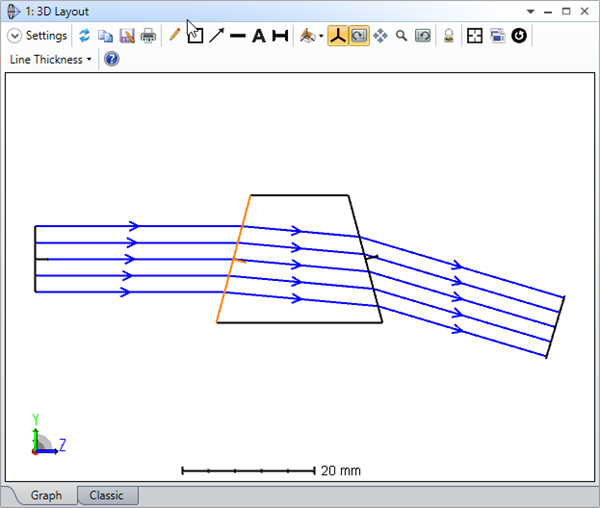Expand the Settings chevron

point(14,36)
